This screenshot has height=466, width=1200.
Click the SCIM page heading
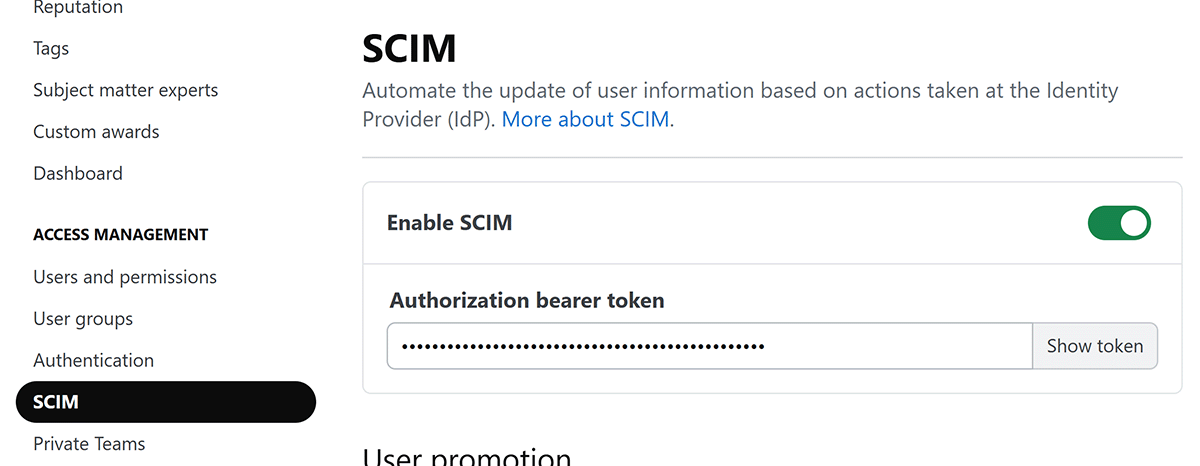(409, 48)
